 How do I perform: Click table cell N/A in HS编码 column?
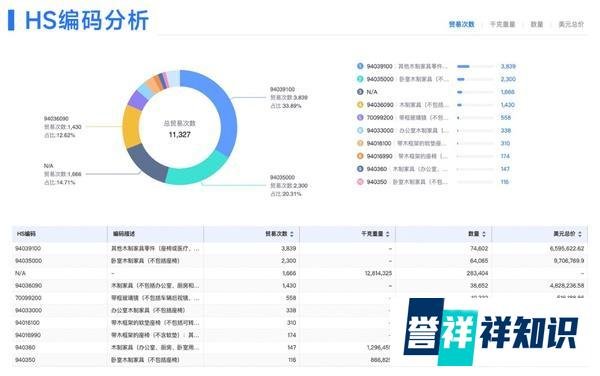pos(20,273)
